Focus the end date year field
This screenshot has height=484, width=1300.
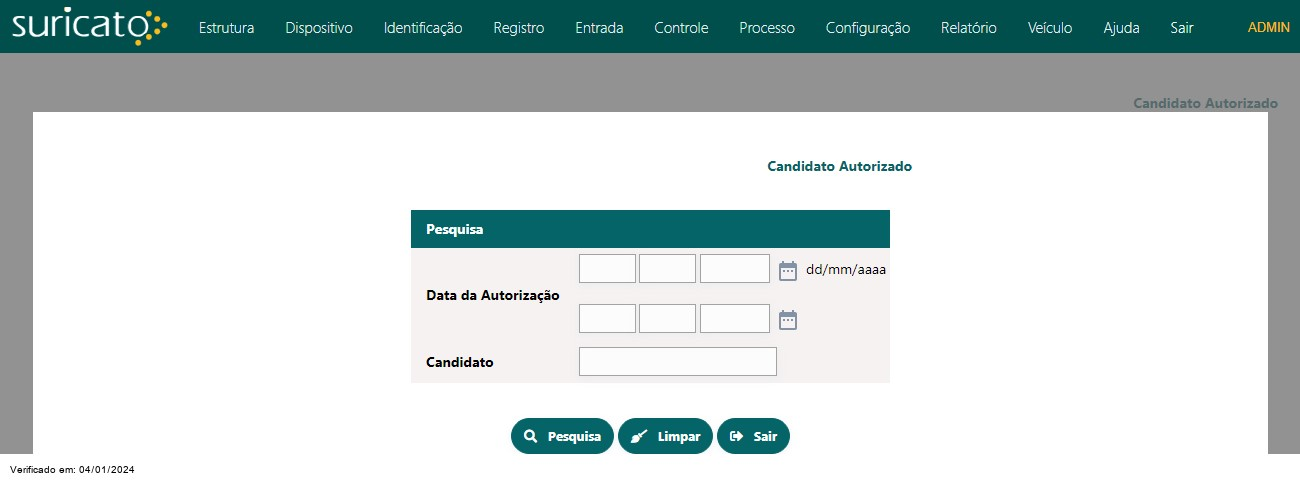point(735,318)
